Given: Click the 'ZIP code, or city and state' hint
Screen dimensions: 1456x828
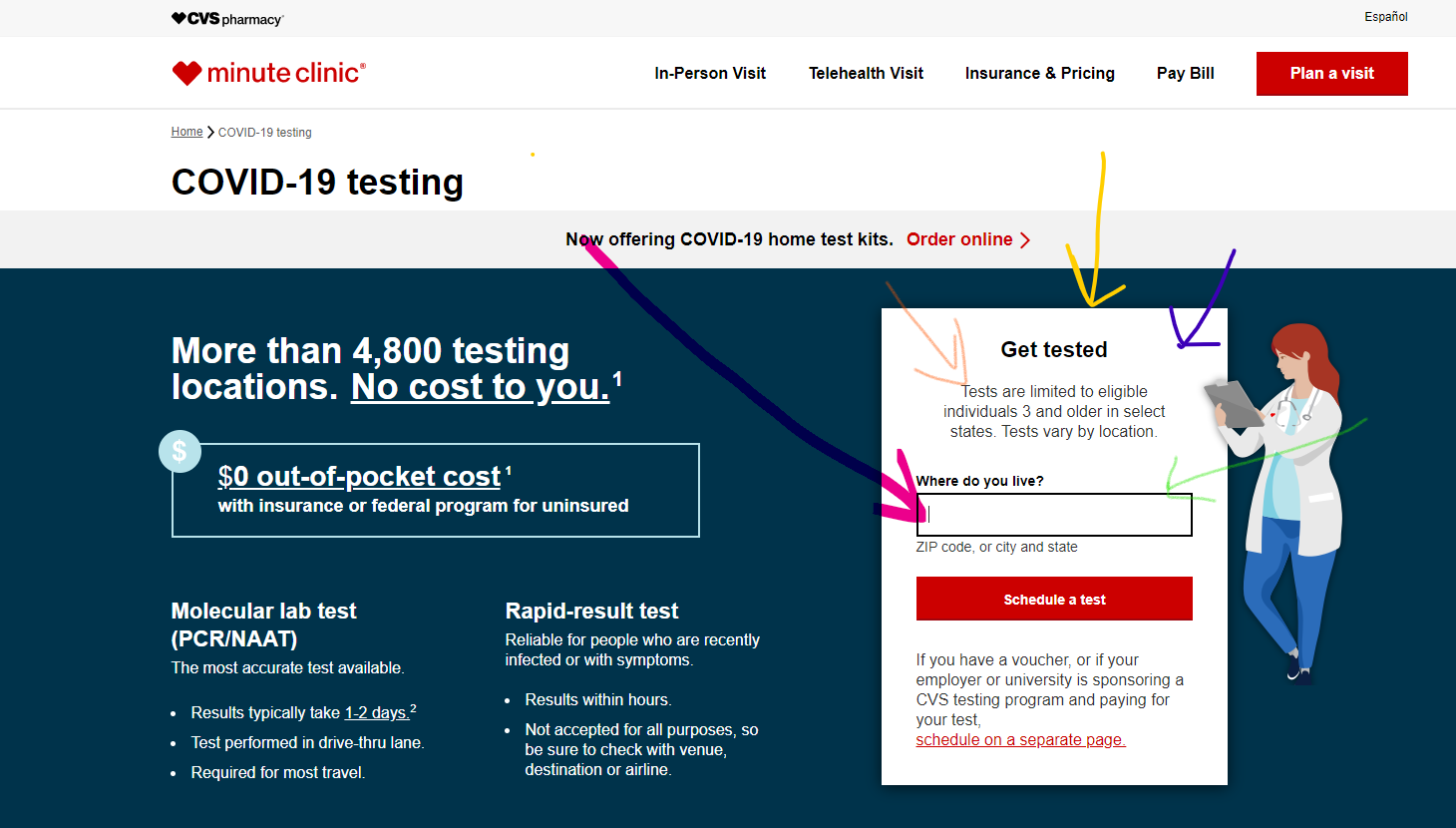Looking at the screenshot, I should [996, 547].
